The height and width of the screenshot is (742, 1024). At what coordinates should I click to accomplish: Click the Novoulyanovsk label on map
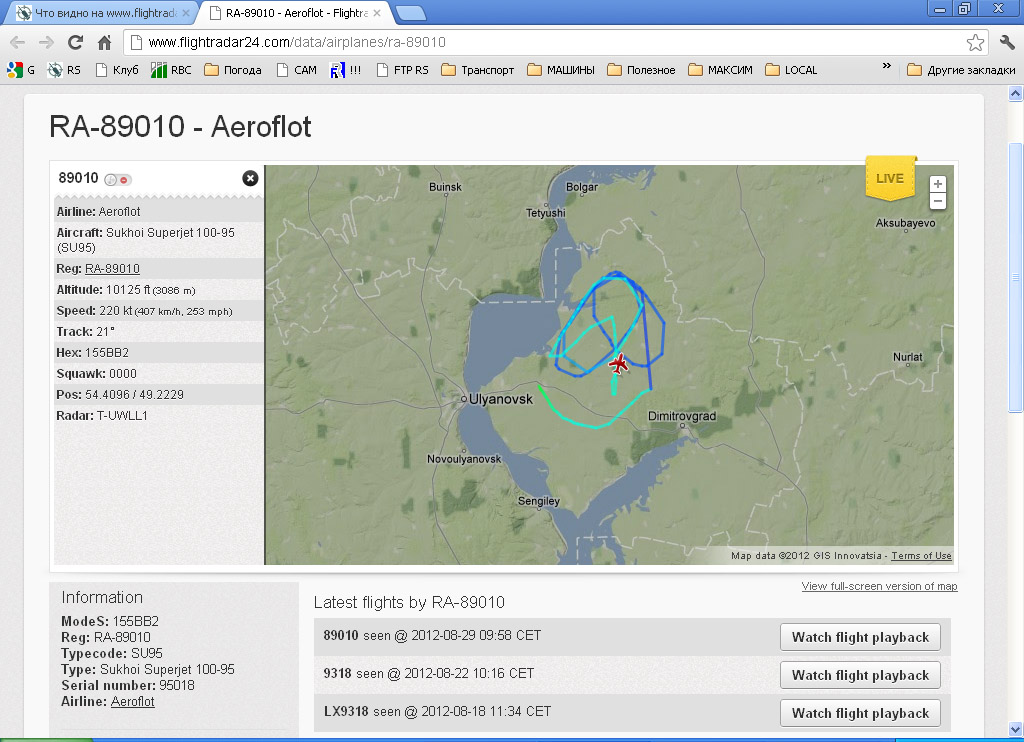464,459
